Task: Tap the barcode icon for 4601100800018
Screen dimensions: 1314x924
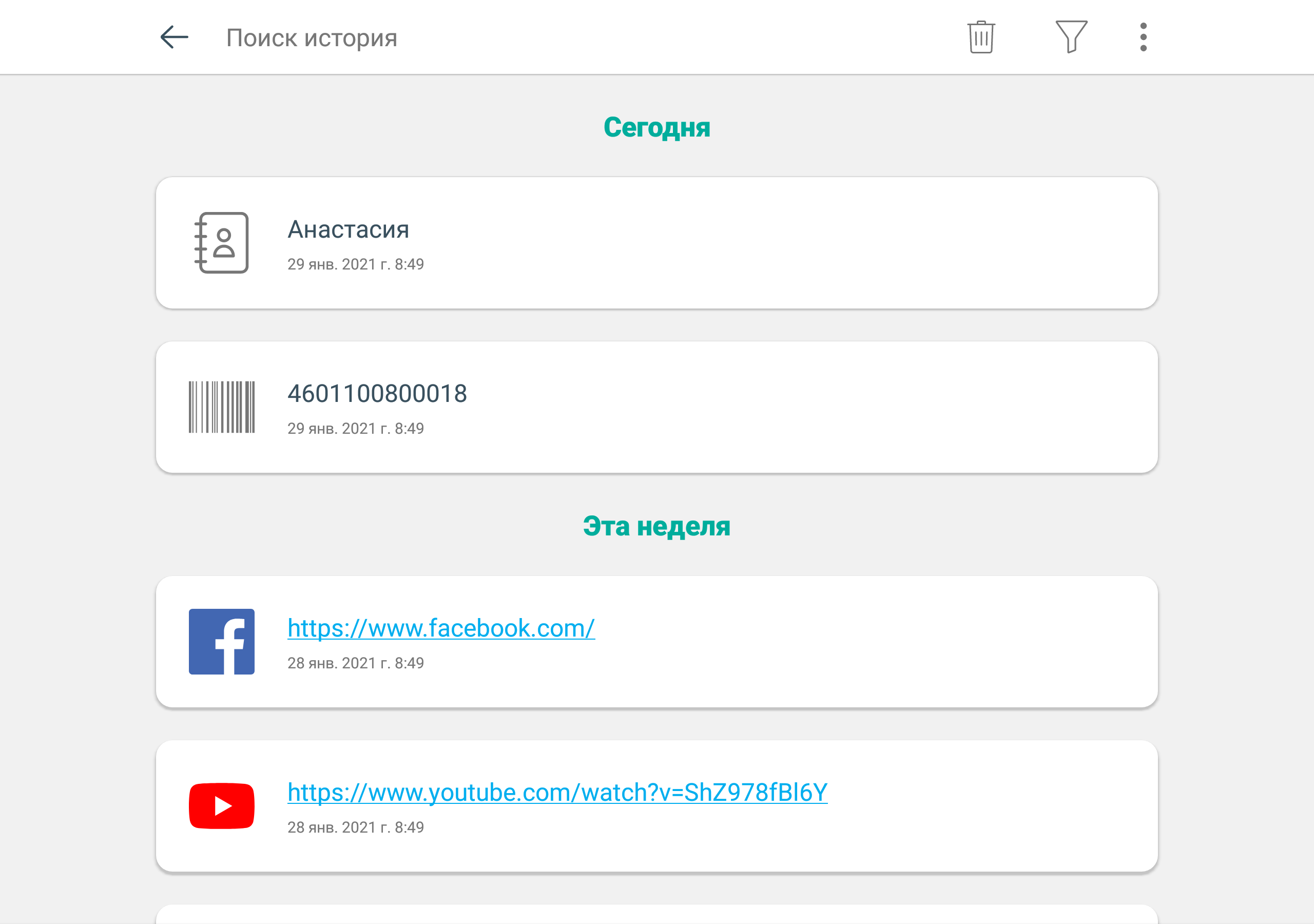Action: pyautogui.click(x=221, y=407)
